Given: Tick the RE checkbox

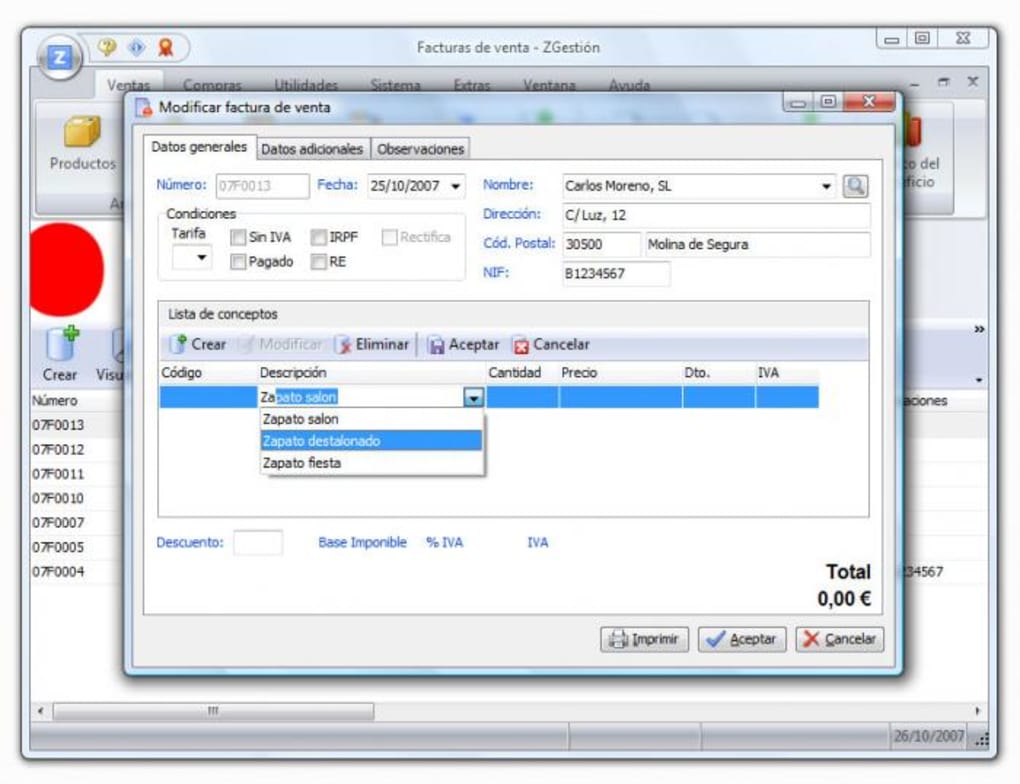Looking at the screenshot, I should [x=318, y=262].
